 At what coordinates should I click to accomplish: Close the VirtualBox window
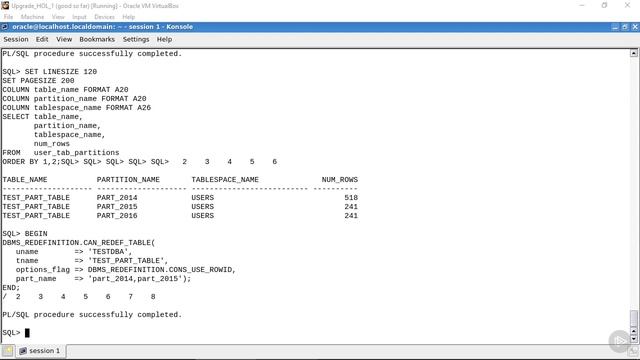[627, 5]
